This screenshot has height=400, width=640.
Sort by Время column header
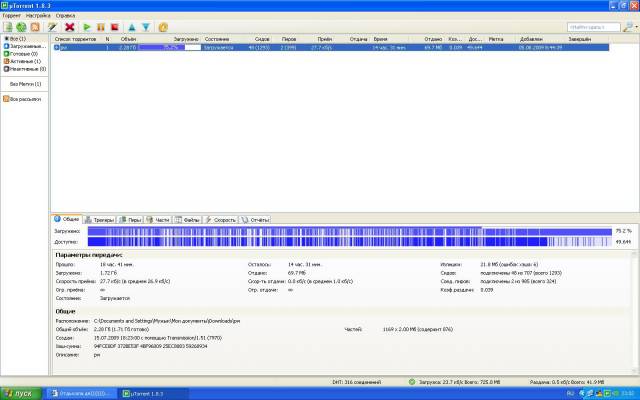(380, 39)
